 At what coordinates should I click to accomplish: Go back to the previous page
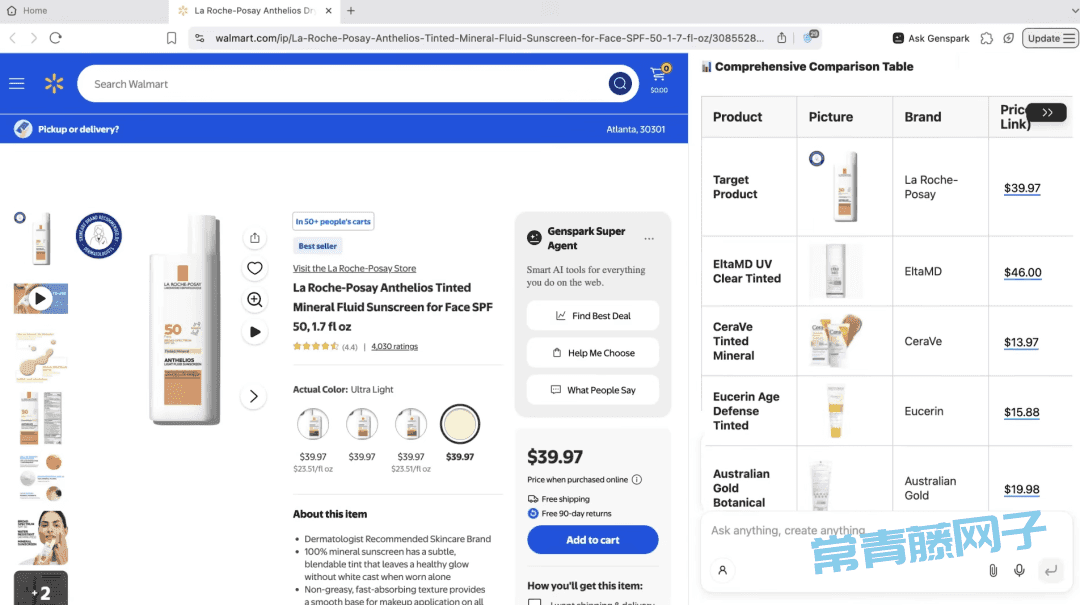pos(13,38)
